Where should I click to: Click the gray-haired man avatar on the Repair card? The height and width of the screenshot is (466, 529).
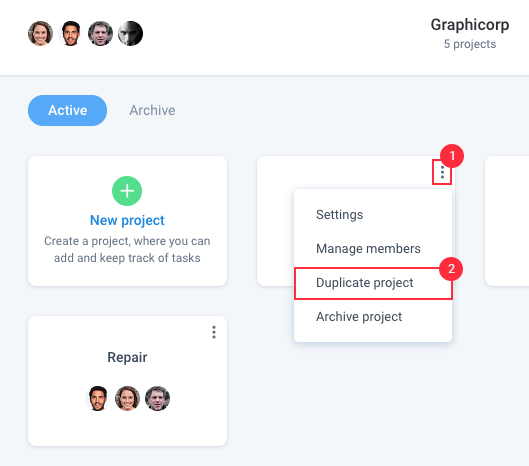point(158,399)
